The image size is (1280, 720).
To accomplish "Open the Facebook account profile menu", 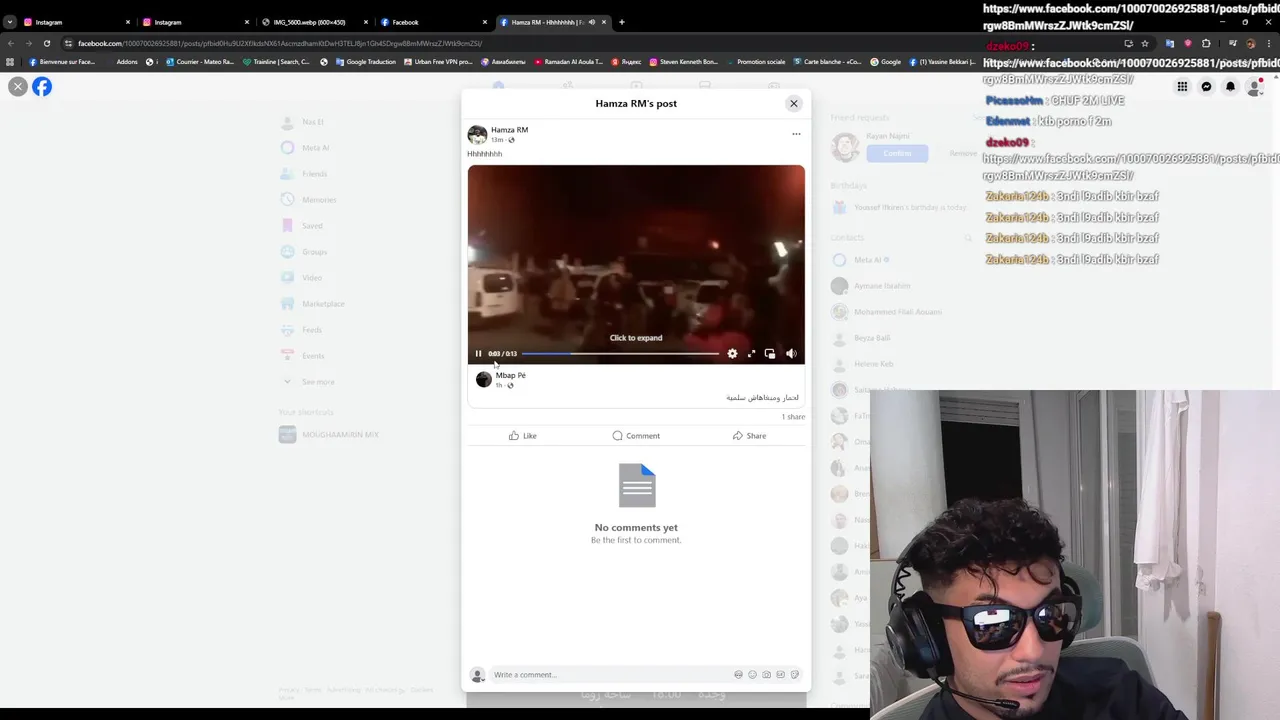I will tap(1254, 87).
